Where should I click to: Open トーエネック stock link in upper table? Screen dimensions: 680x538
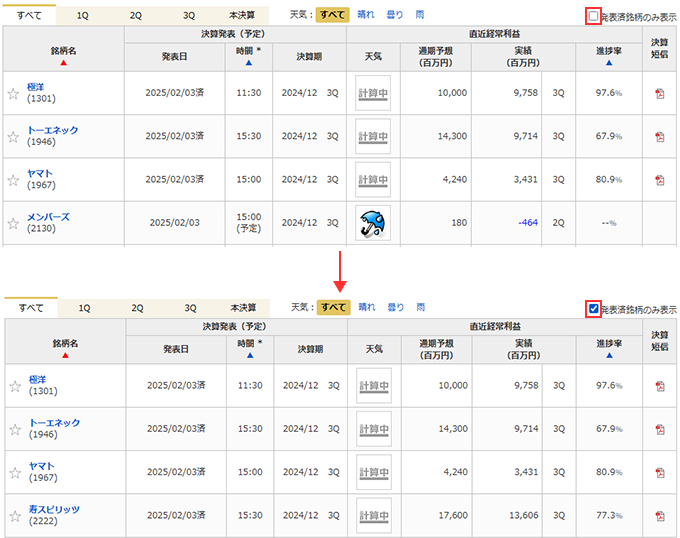(x=52, y=130)
